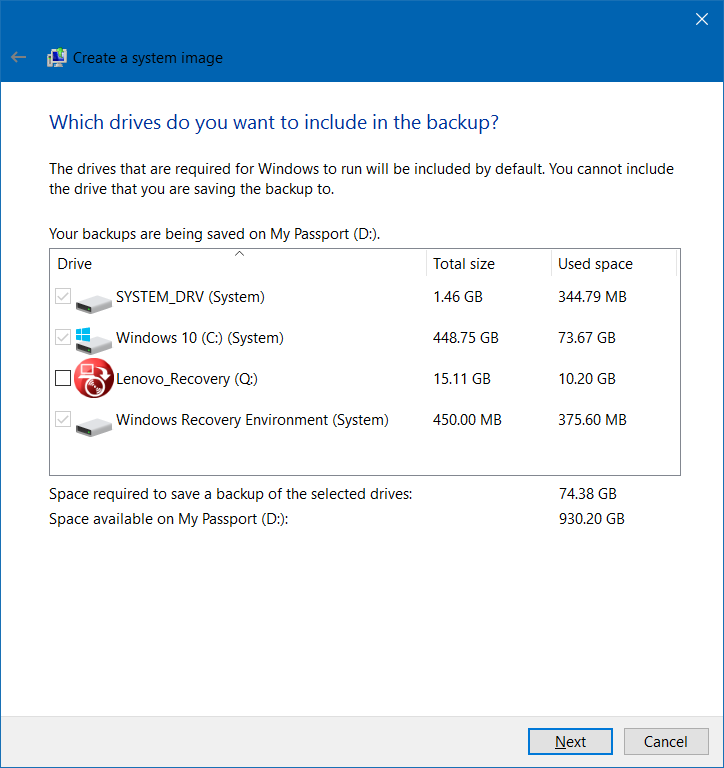Click the red Lenovo_Recovery drive icon
Image resolution: width=724 pixels, height=768 pixels.
point(94,378)
